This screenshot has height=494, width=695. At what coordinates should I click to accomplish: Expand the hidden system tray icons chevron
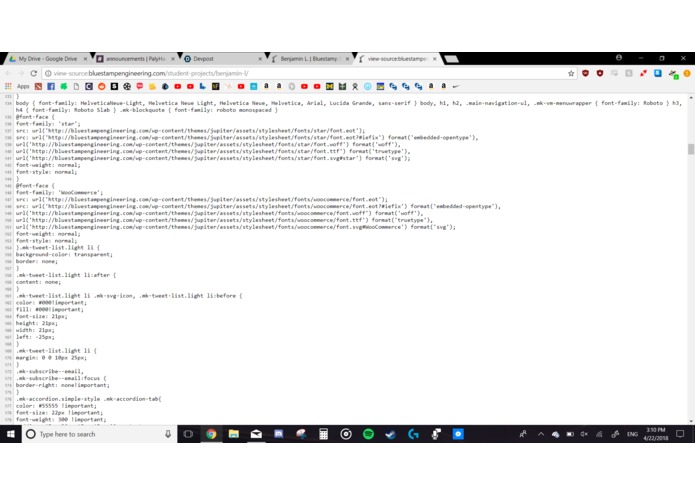point(541,434)
